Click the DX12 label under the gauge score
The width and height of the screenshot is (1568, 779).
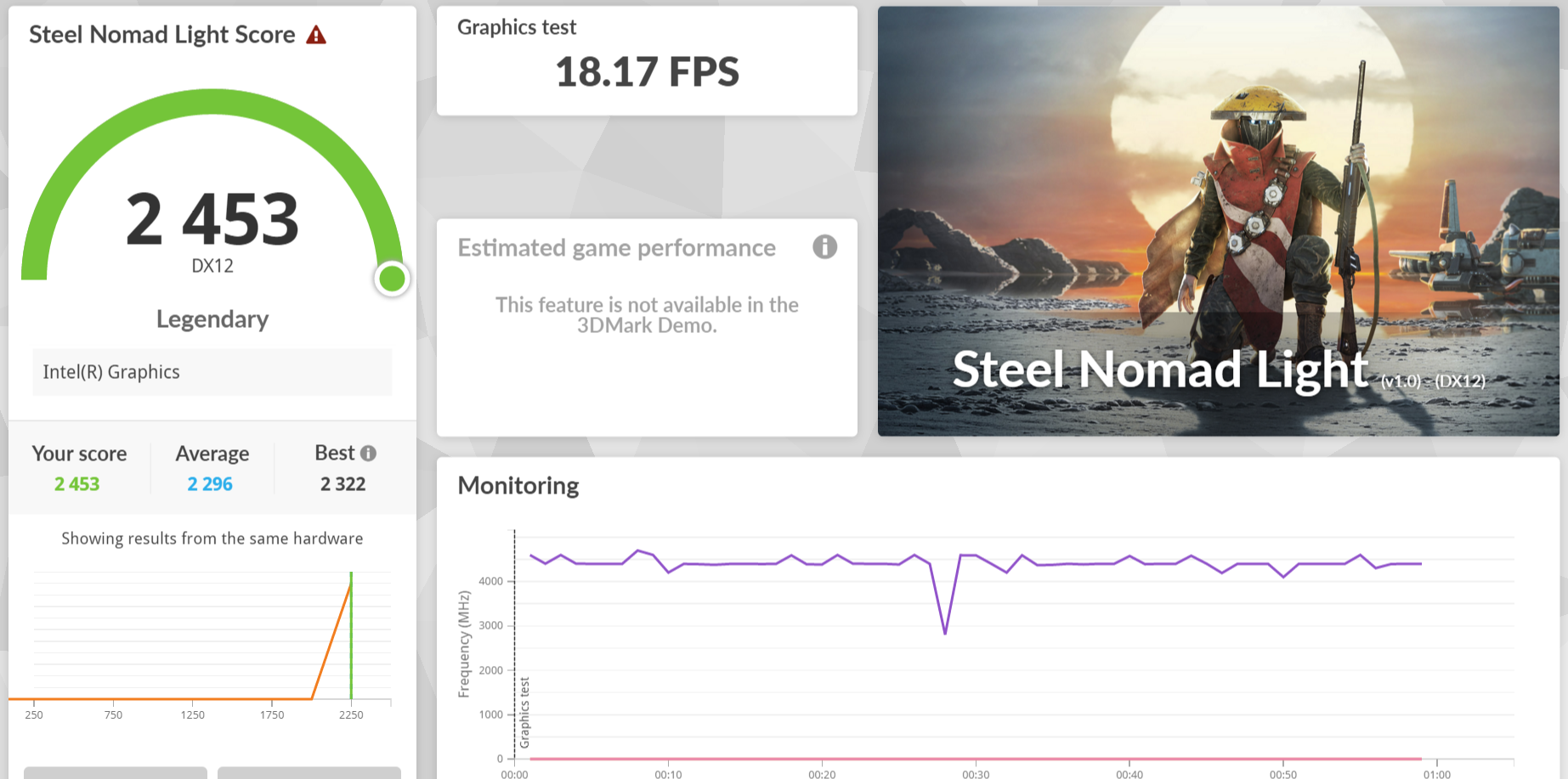click(212, 266)
